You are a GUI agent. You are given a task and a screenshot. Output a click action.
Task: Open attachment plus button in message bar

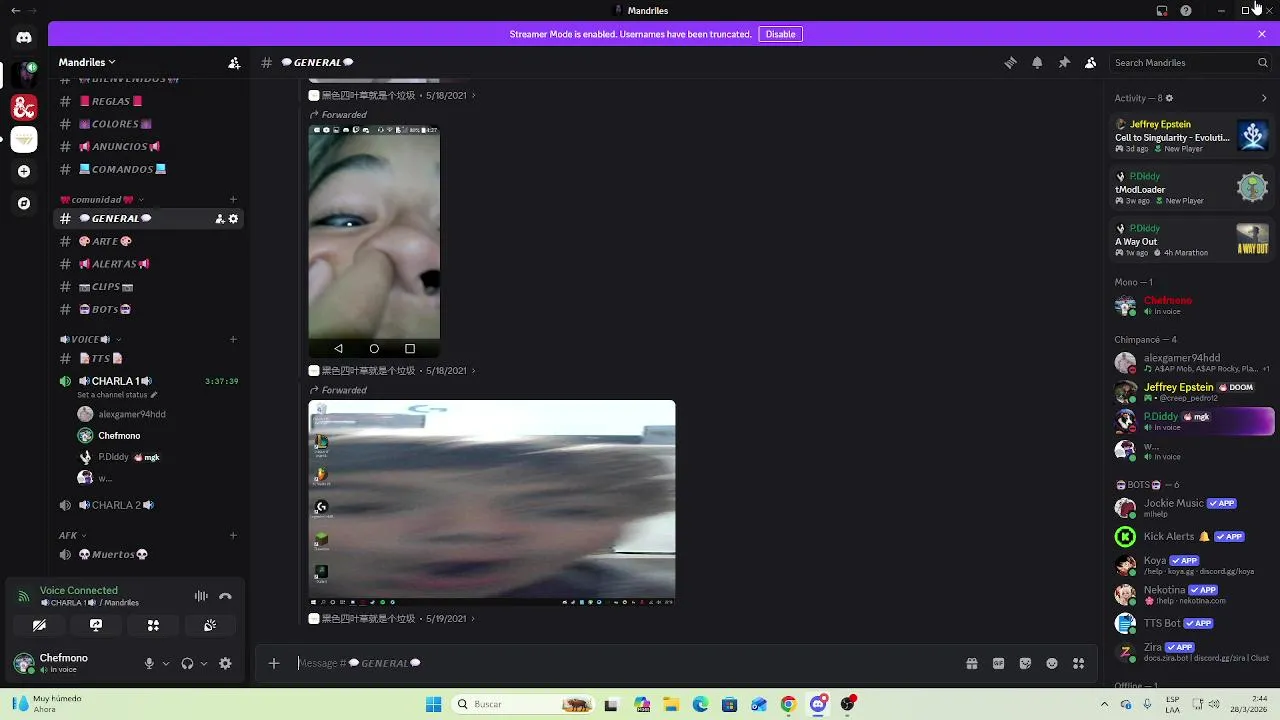[274, 663]
